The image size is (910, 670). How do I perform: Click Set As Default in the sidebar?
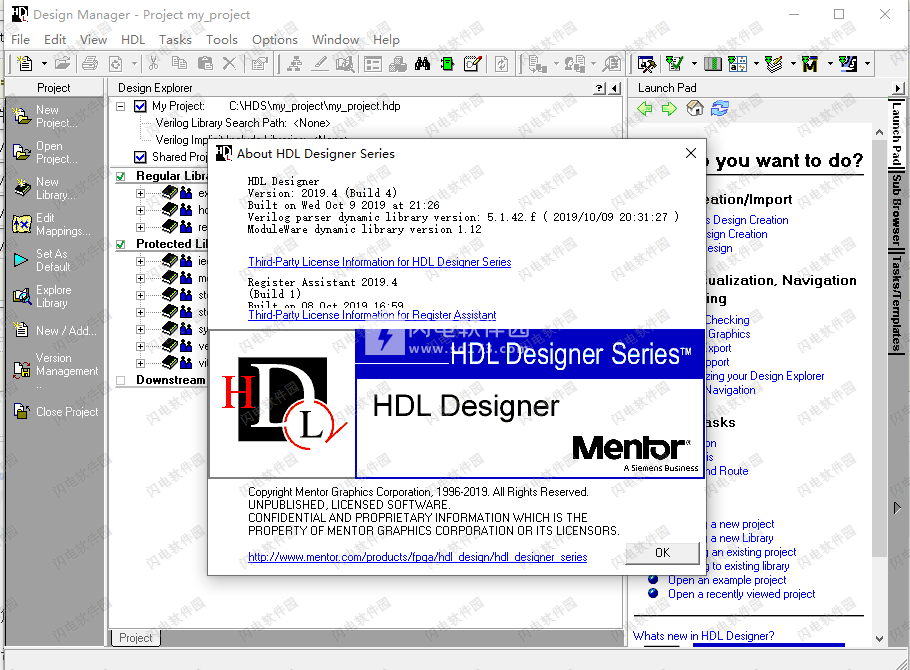point(42,260)
